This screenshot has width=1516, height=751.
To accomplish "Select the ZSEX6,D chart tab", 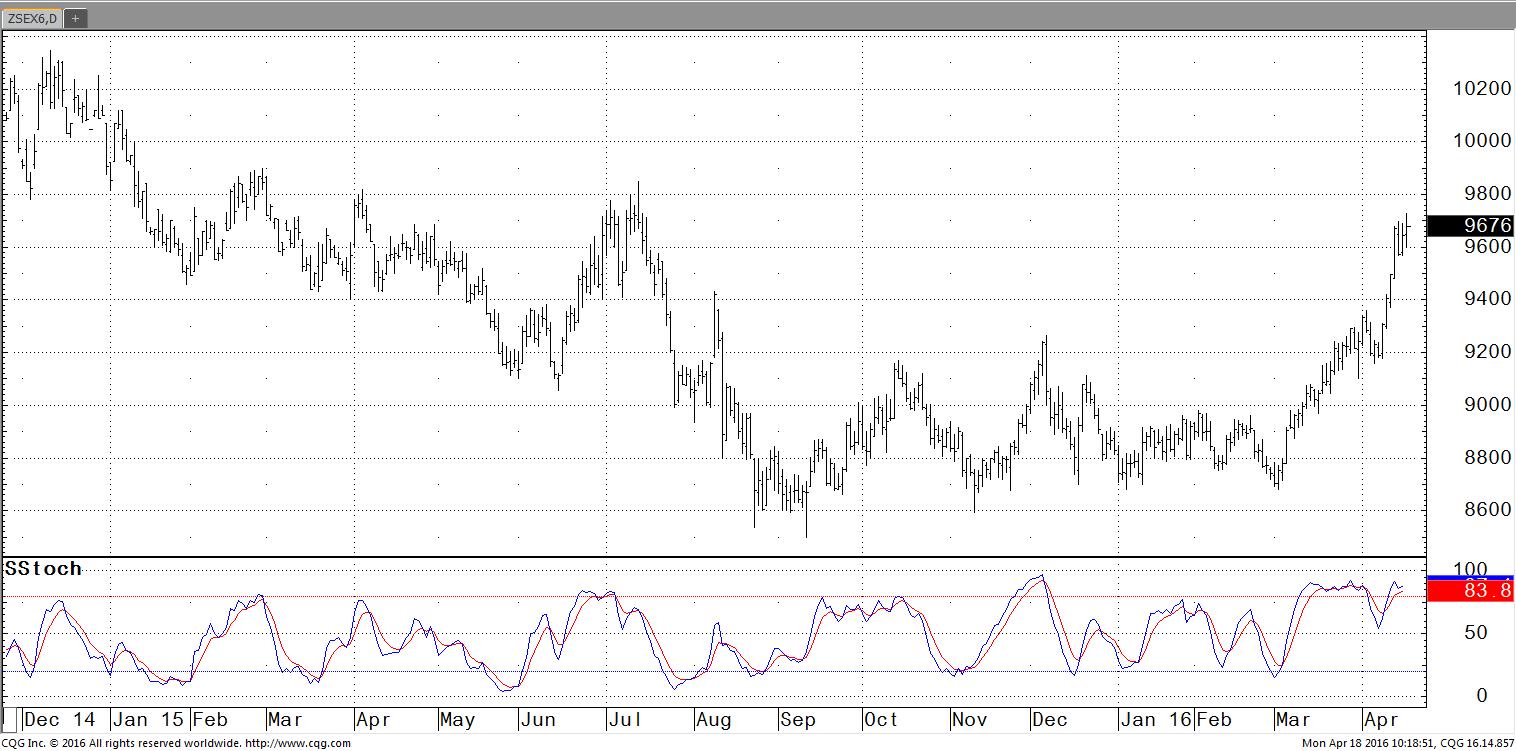I will 31,18.
